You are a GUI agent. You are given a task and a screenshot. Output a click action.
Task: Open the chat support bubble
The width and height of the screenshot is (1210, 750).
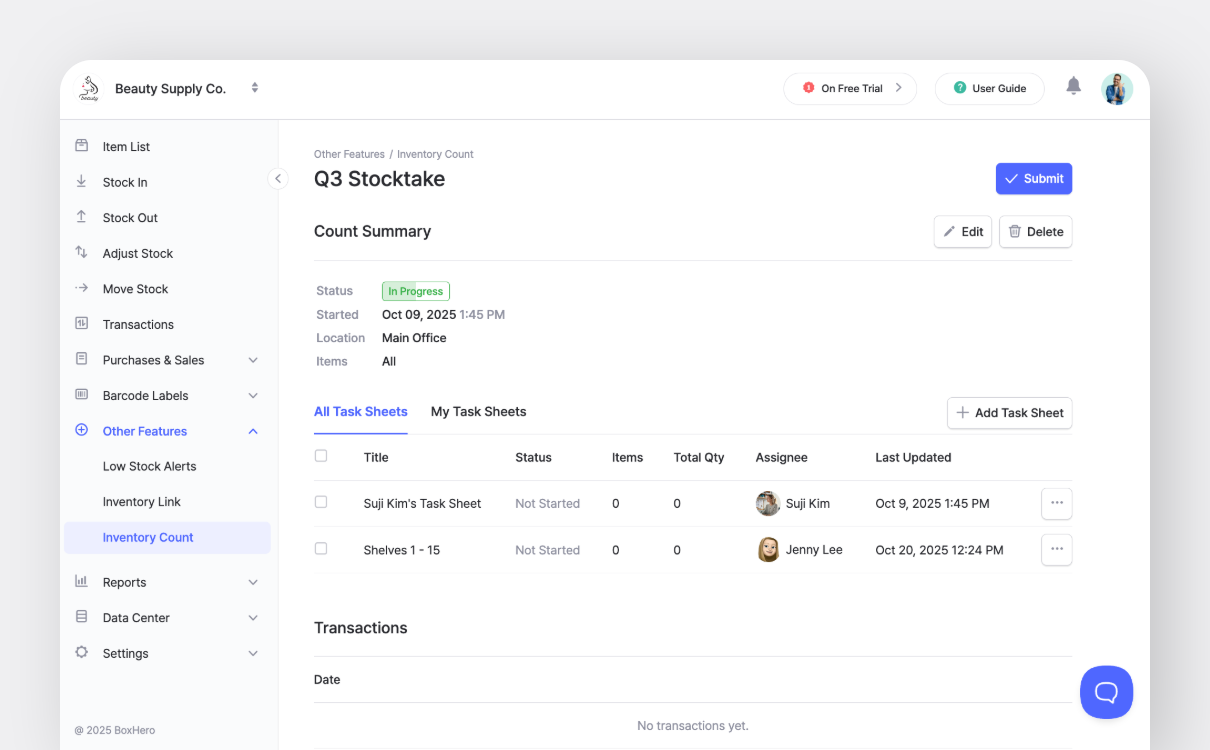coord(1106,692)
